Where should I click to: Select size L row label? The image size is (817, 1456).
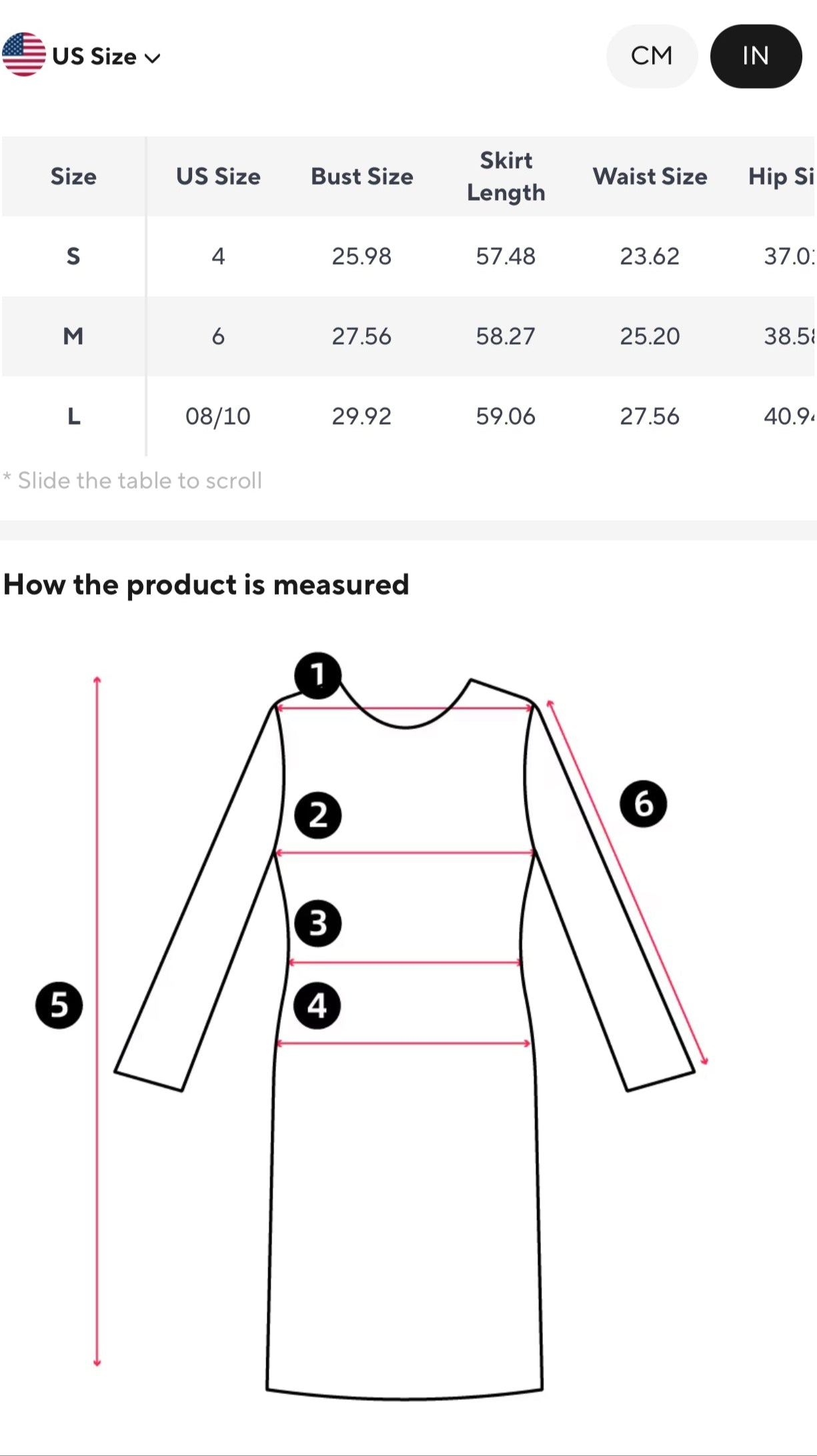pyautogui.click(x=73, y=416)
